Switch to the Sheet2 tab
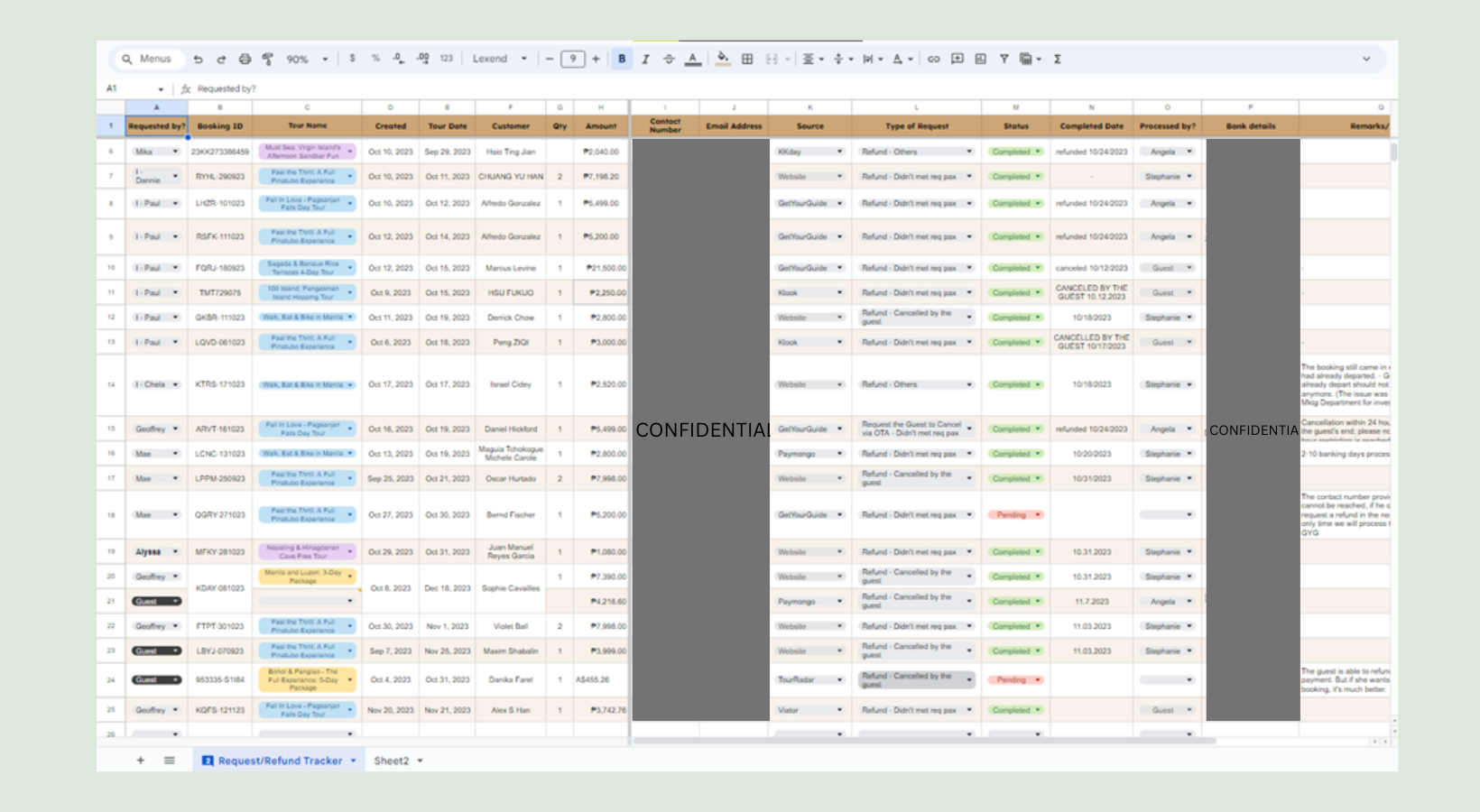This screenshot has height=812, width=1480. (392, 761)
